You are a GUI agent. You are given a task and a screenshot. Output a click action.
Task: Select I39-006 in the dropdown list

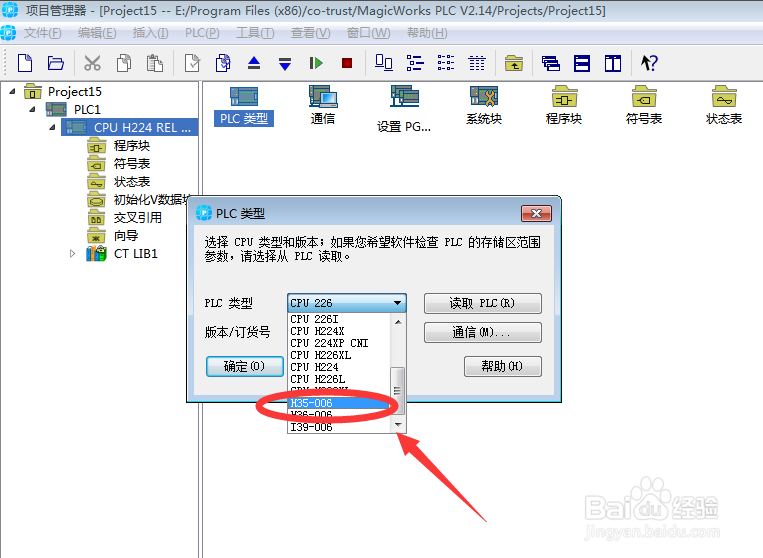point(340,427)
